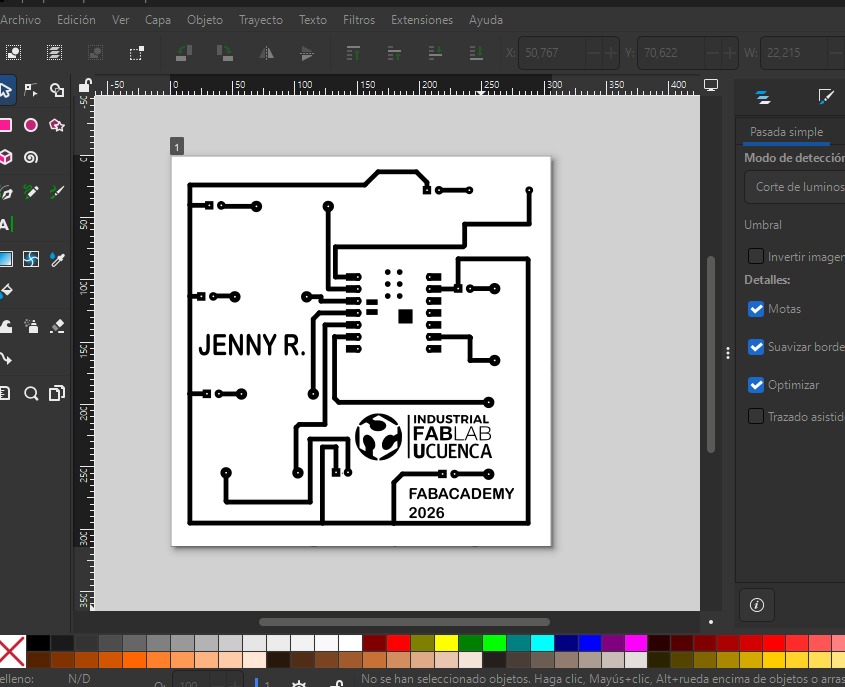Select the Eraser tool
The image size is (845, 687).
[x=57, y=326]
